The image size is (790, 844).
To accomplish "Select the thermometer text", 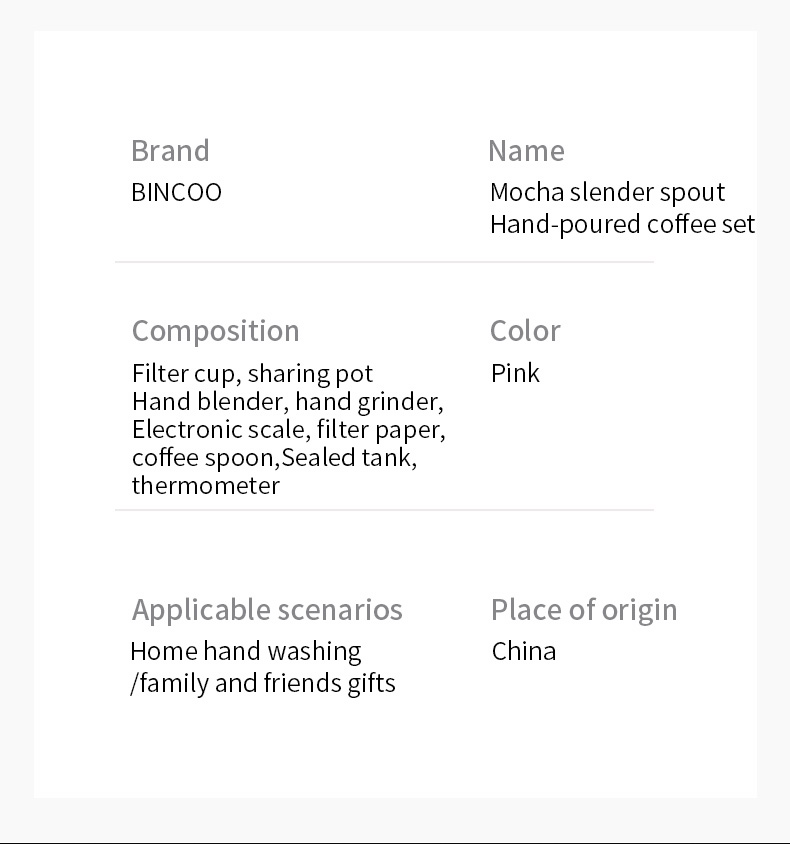I will (x=206, y=486).
